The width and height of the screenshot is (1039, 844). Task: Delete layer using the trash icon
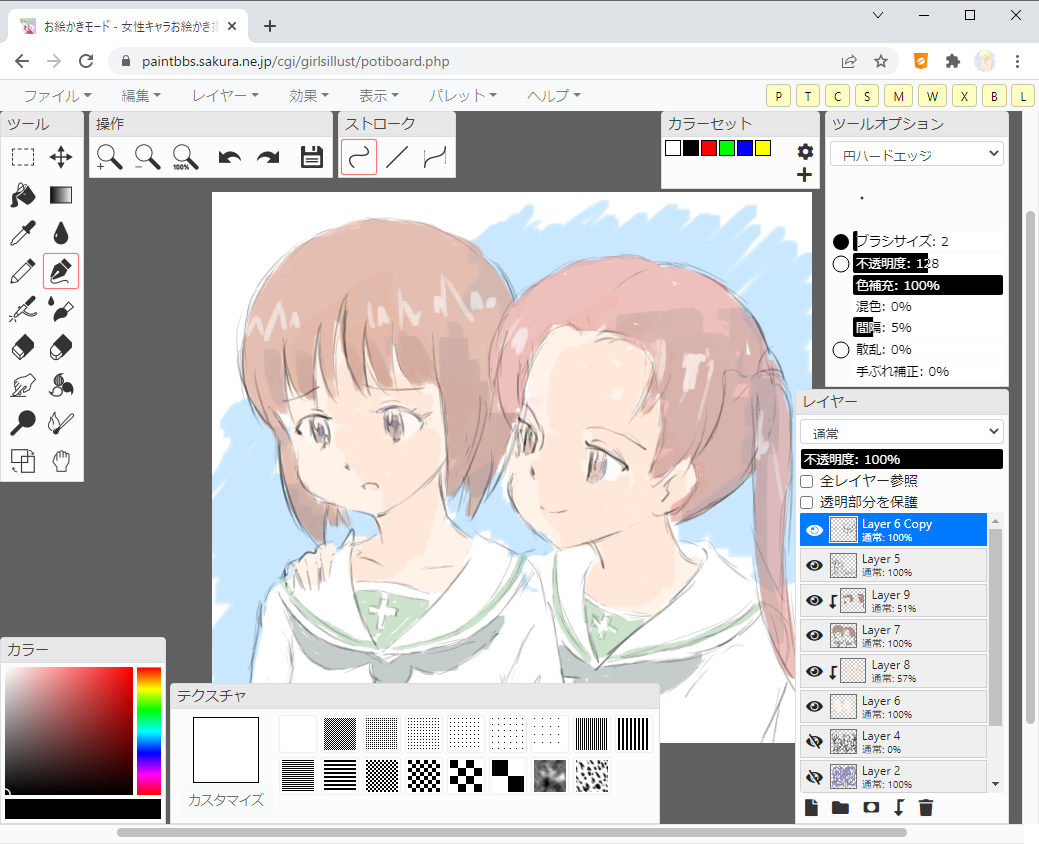point(926,808)
